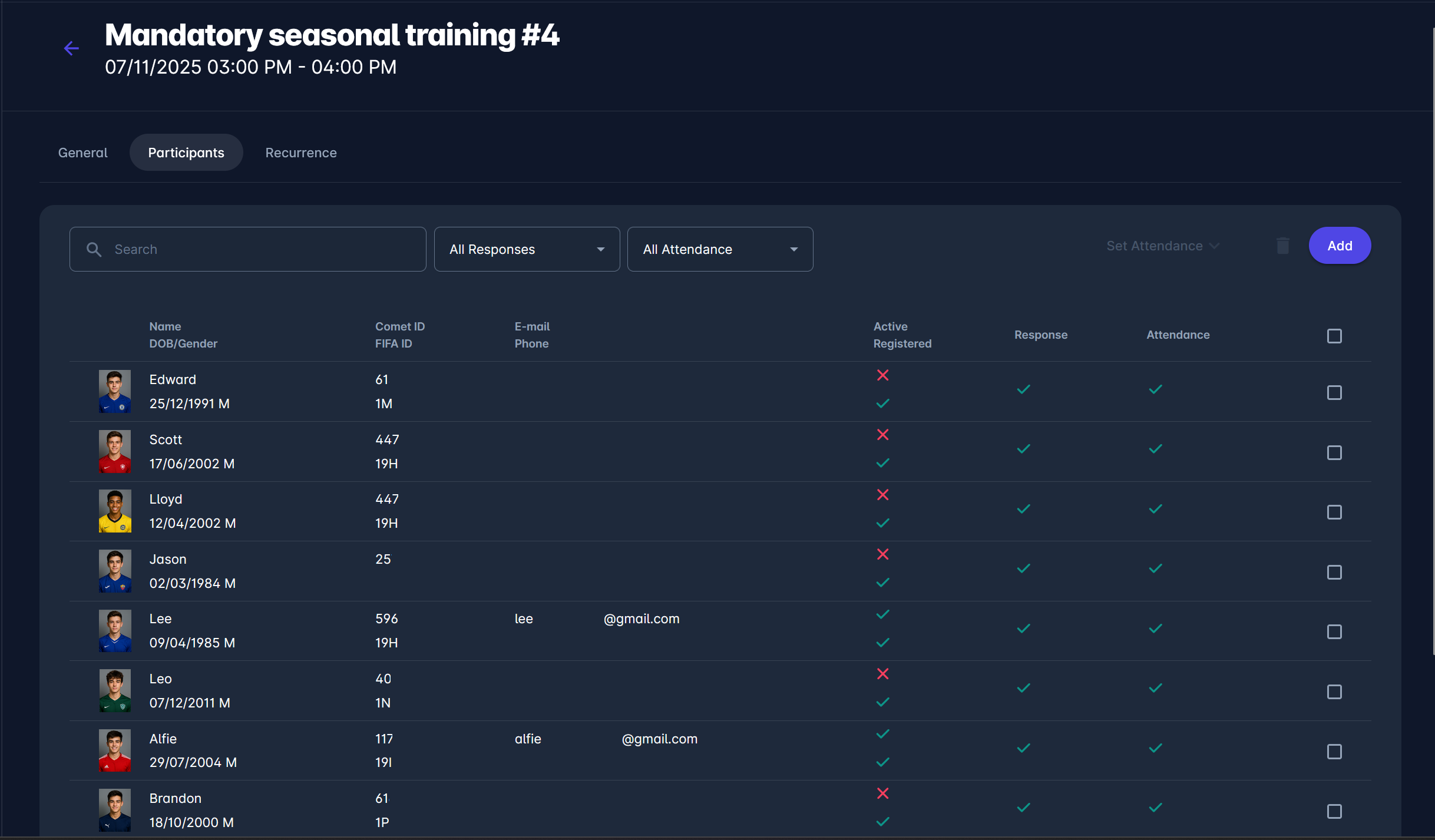Toggle the select-all header checkbox
The image size is (1435, 840).
click(x=1334, y=336)
